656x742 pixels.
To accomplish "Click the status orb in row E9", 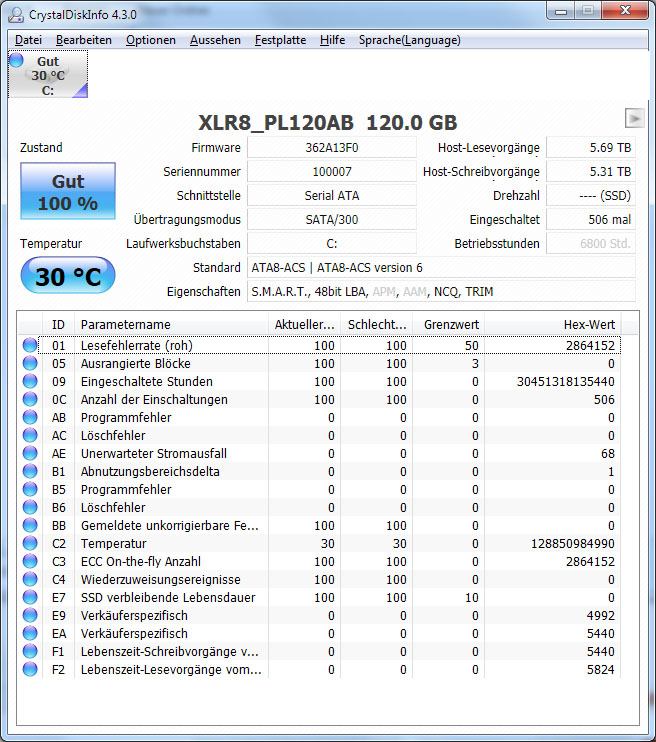I will click(30, 615).
